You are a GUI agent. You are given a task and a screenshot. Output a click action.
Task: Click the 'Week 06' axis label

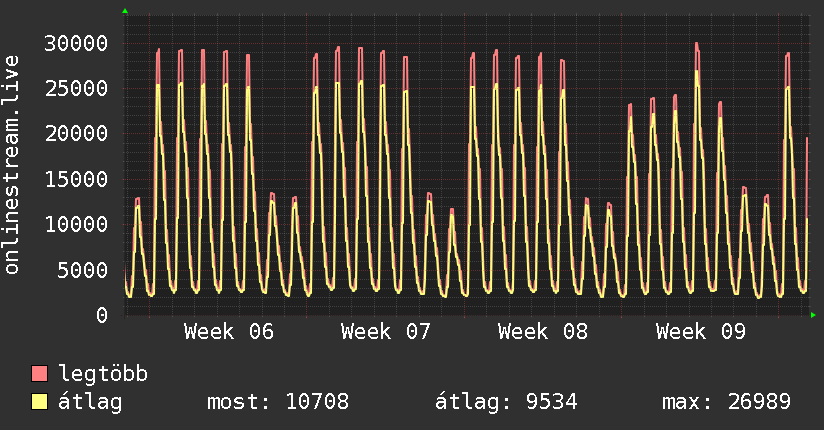pyautogui.click(x=229, y=332)
